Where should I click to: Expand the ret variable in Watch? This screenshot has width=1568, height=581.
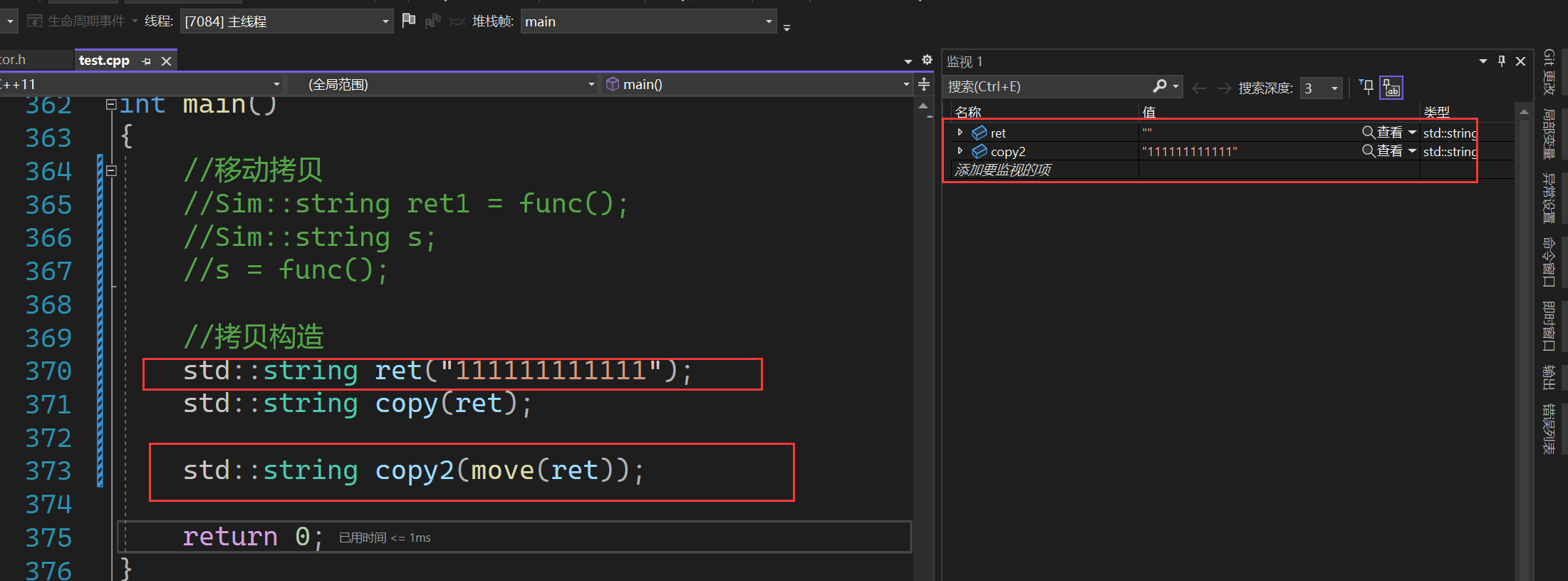click(x=960, y=133)
